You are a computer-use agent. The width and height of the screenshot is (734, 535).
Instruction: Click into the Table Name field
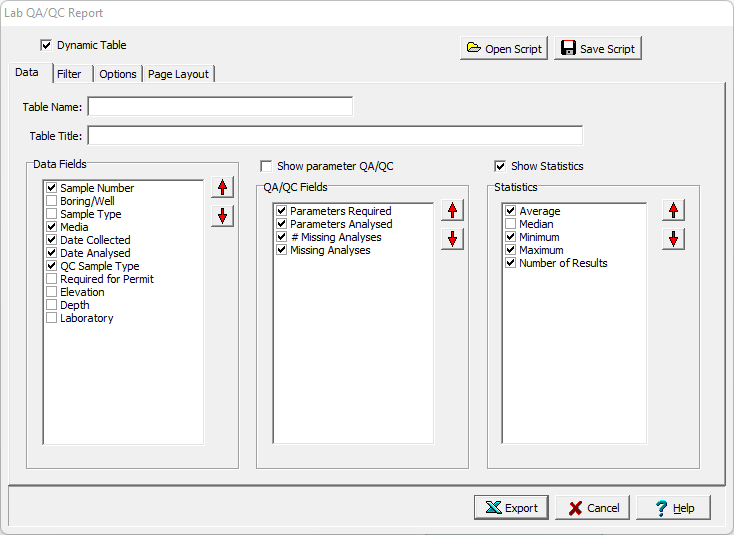coord(220,106)
